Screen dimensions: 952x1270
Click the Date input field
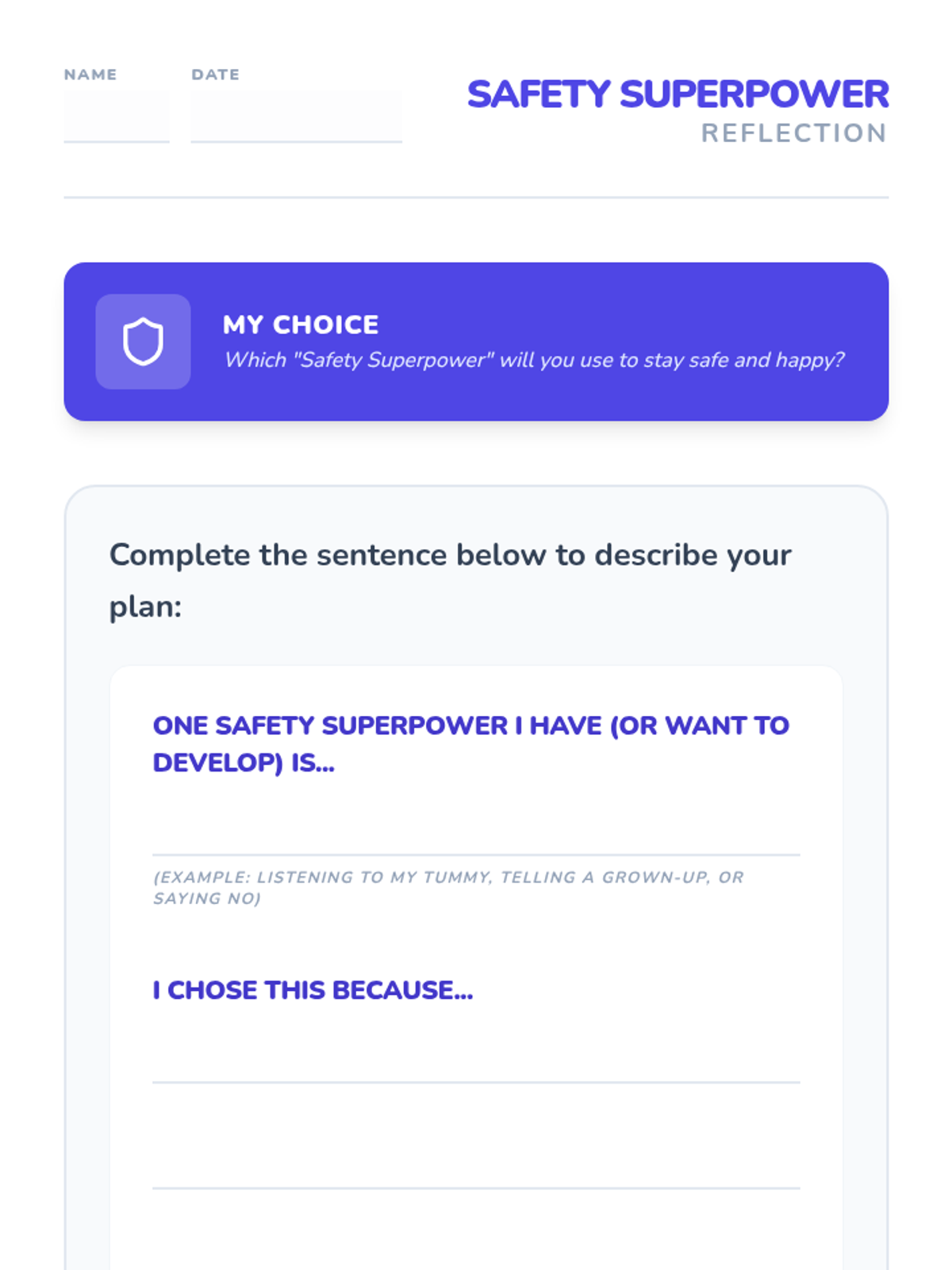click(296, 116)
